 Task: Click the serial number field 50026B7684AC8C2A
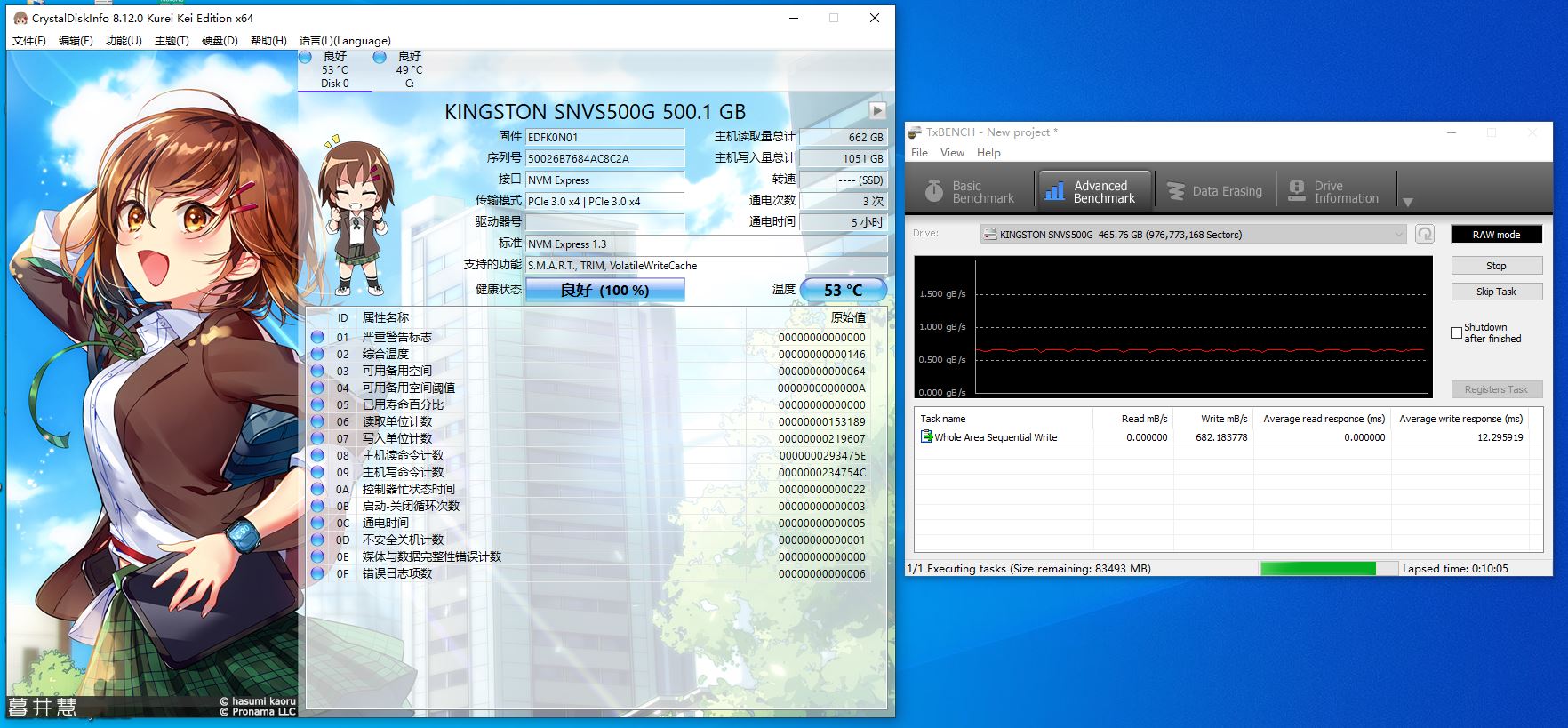pos(604,158)
